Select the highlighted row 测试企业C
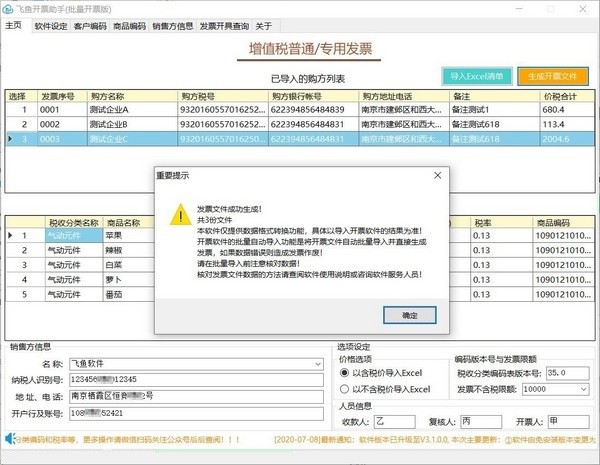Screen dimensions: 600x465 pos(300,139)
